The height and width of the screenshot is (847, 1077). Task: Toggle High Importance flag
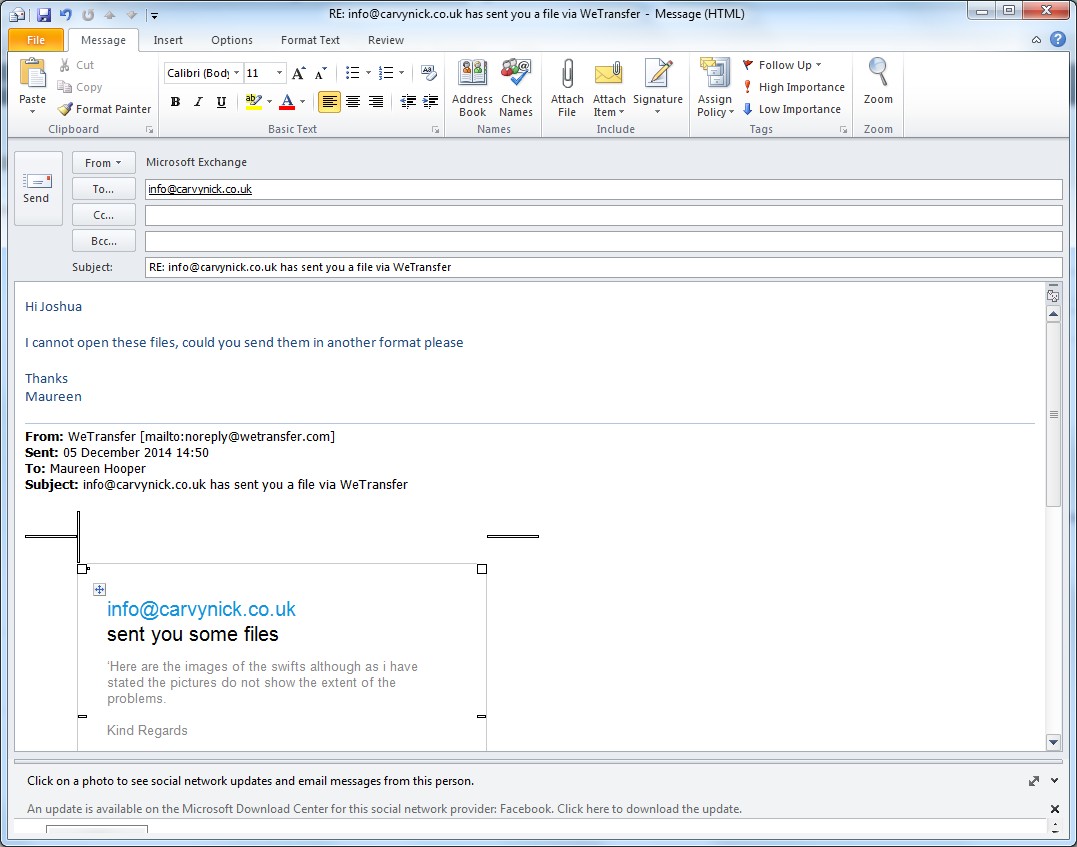tap(793, 87)
